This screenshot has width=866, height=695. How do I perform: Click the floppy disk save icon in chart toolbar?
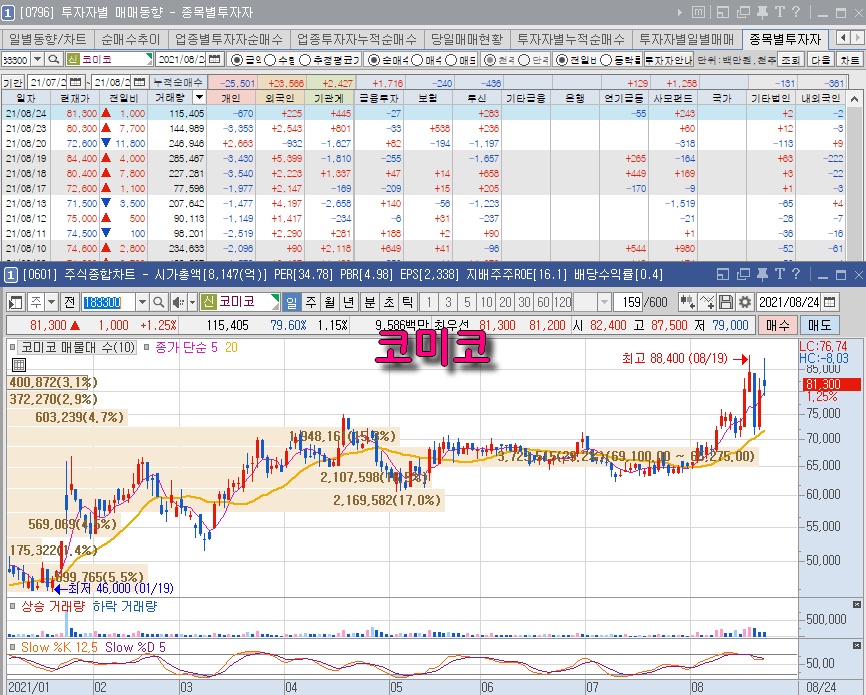click(x=726, y=302)
